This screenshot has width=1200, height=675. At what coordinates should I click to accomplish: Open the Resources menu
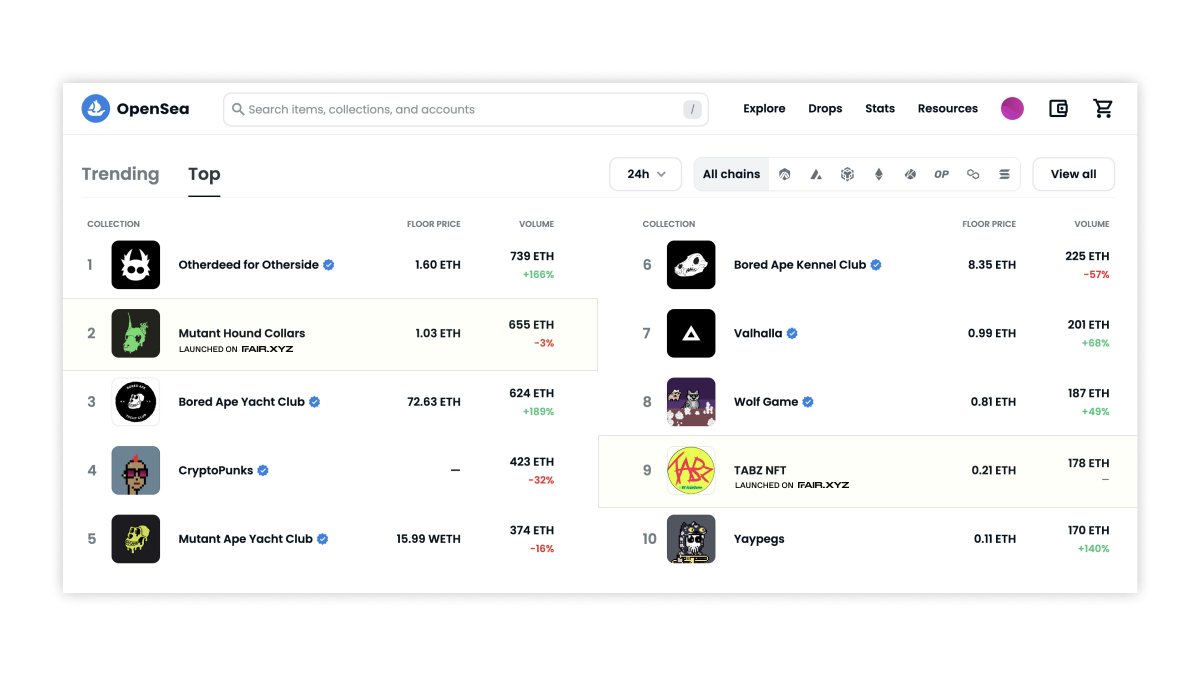pos(948,109)
